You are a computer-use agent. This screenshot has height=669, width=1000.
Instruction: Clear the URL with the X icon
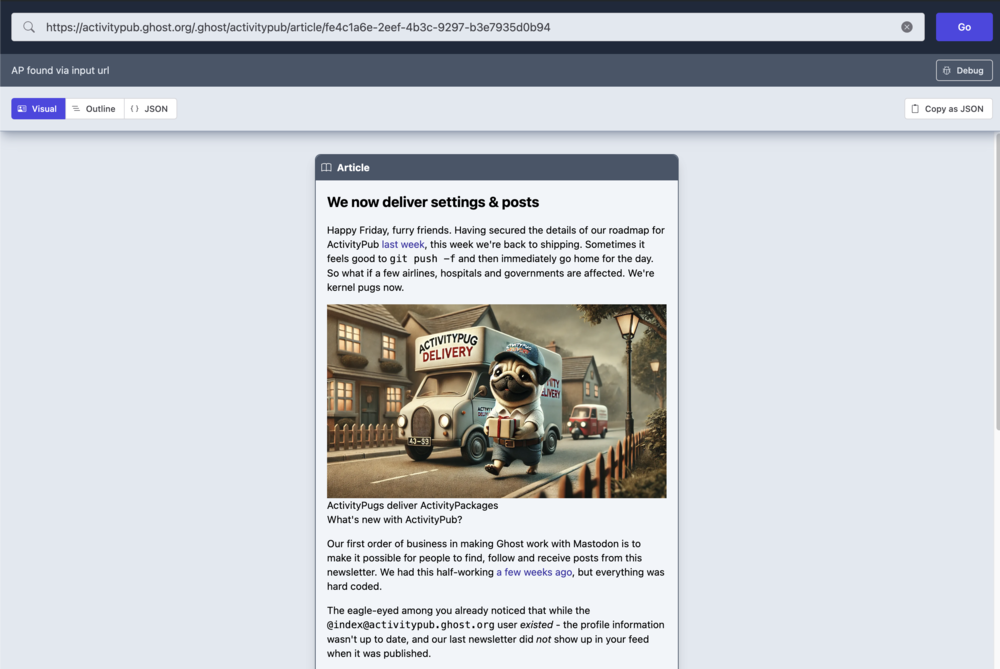pos(907,27)
